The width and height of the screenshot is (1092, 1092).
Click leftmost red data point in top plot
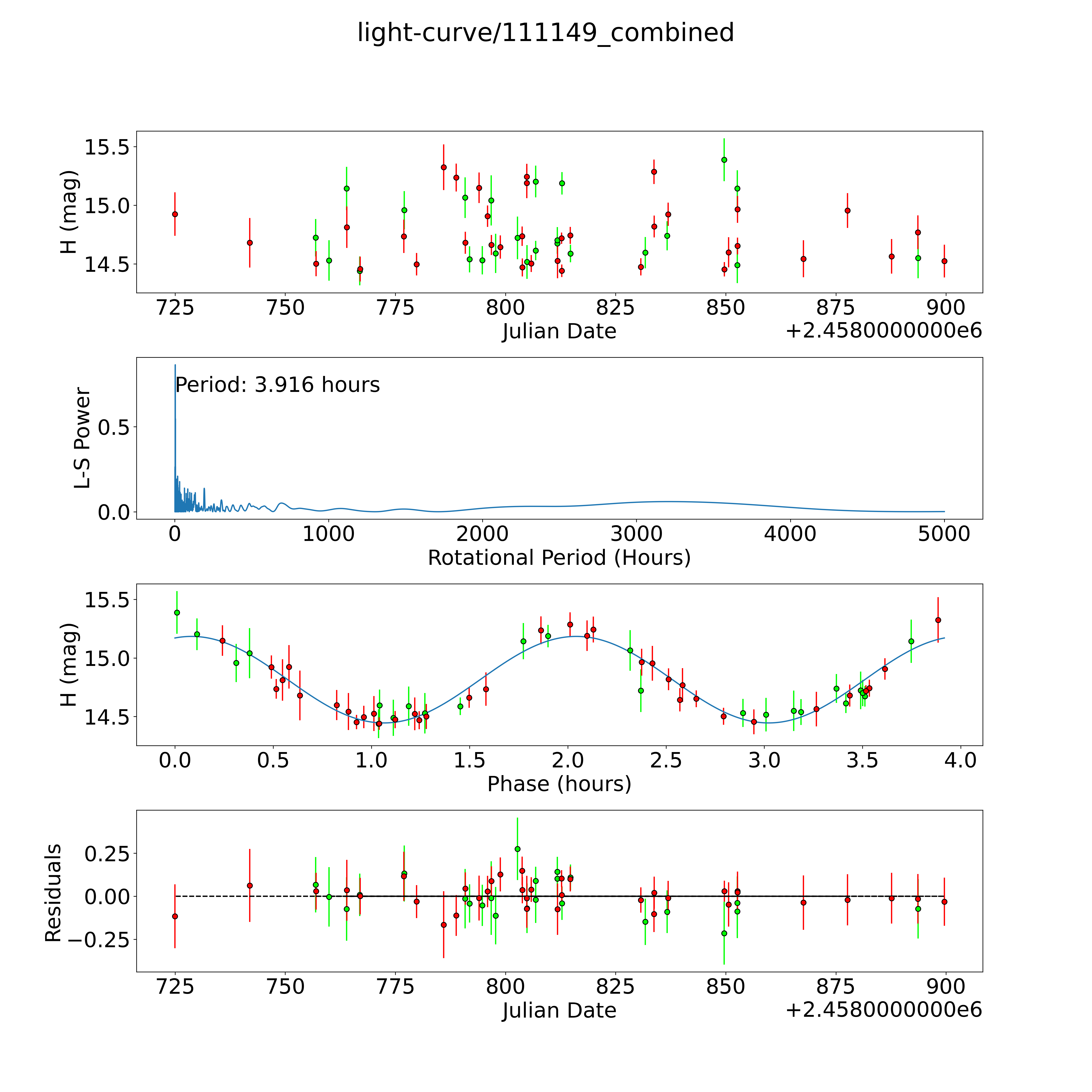coord(175,214)
